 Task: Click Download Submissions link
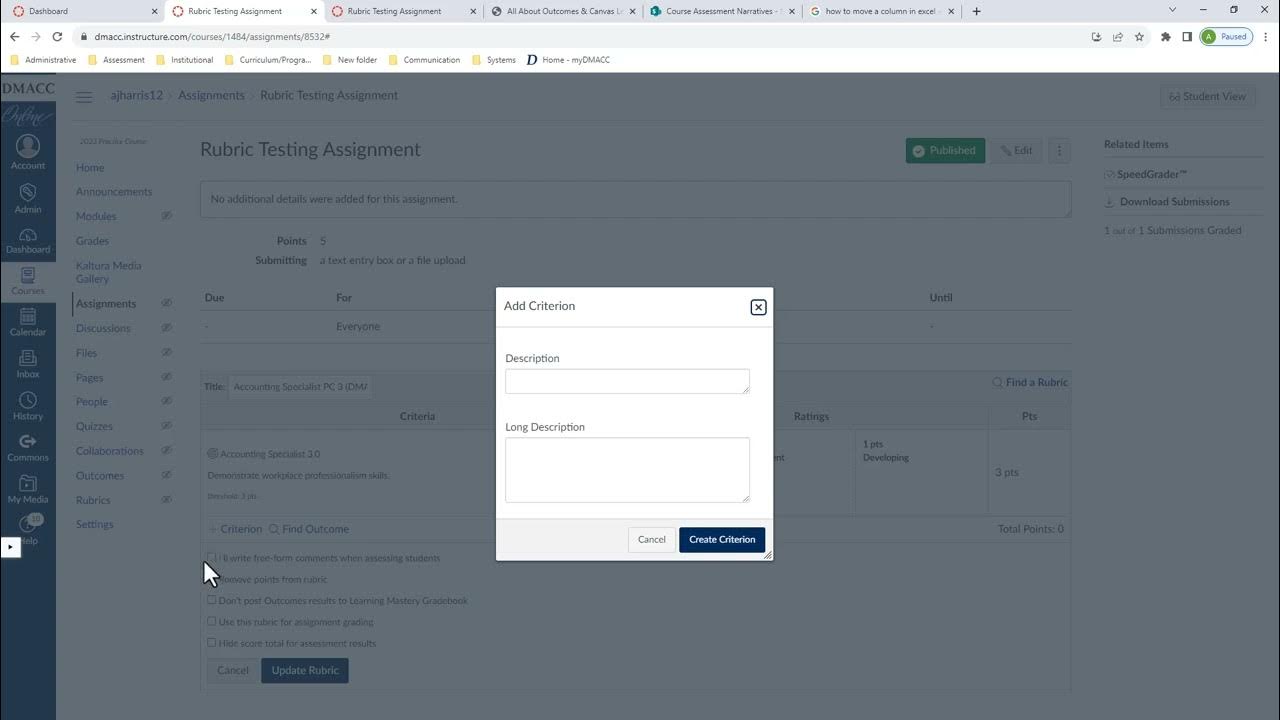(x=1174, y=202)
